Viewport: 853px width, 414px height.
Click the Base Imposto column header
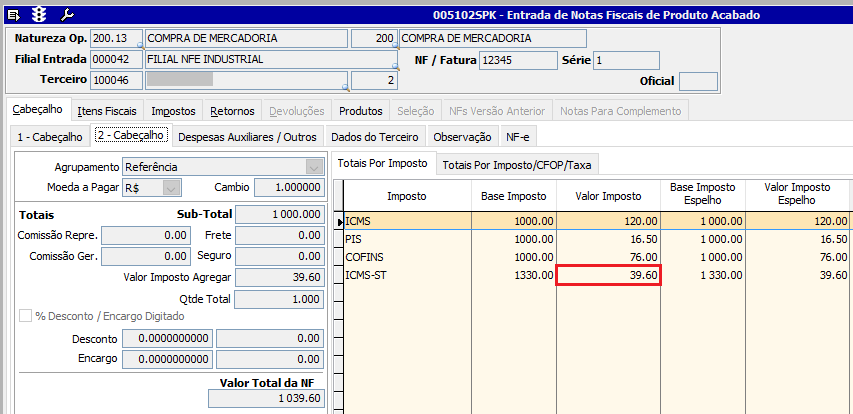click(x=514, y=196)
